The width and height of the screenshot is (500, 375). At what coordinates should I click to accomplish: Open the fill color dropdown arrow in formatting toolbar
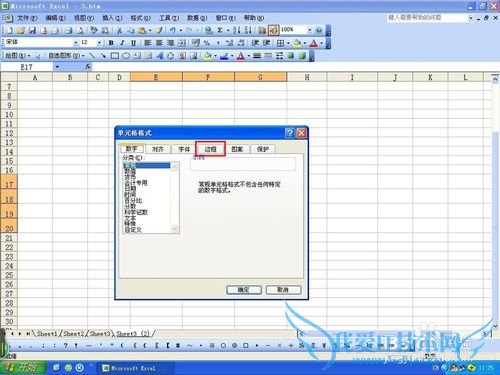(x=305, y=43)
